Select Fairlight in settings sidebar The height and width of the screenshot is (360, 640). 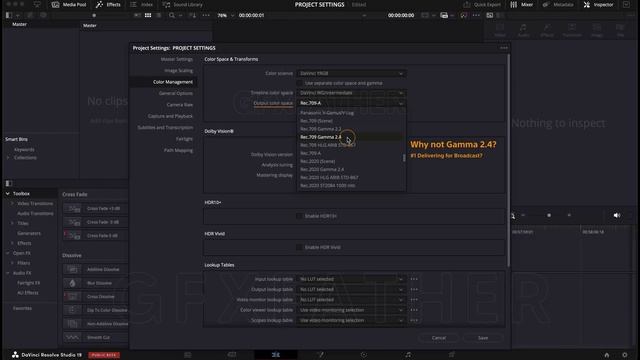click(x=184, y=139)
